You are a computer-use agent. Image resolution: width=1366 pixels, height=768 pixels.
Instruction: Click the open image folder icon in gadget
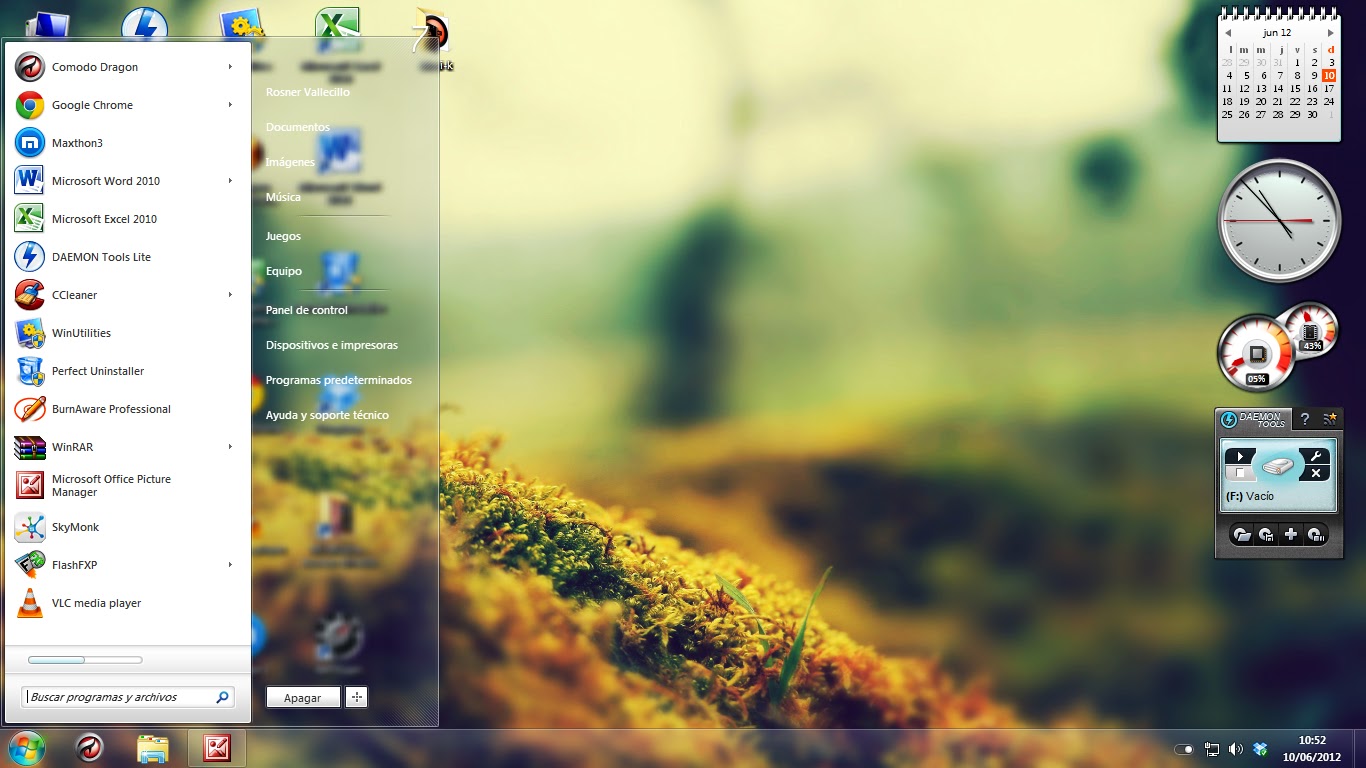[1242, 535]
